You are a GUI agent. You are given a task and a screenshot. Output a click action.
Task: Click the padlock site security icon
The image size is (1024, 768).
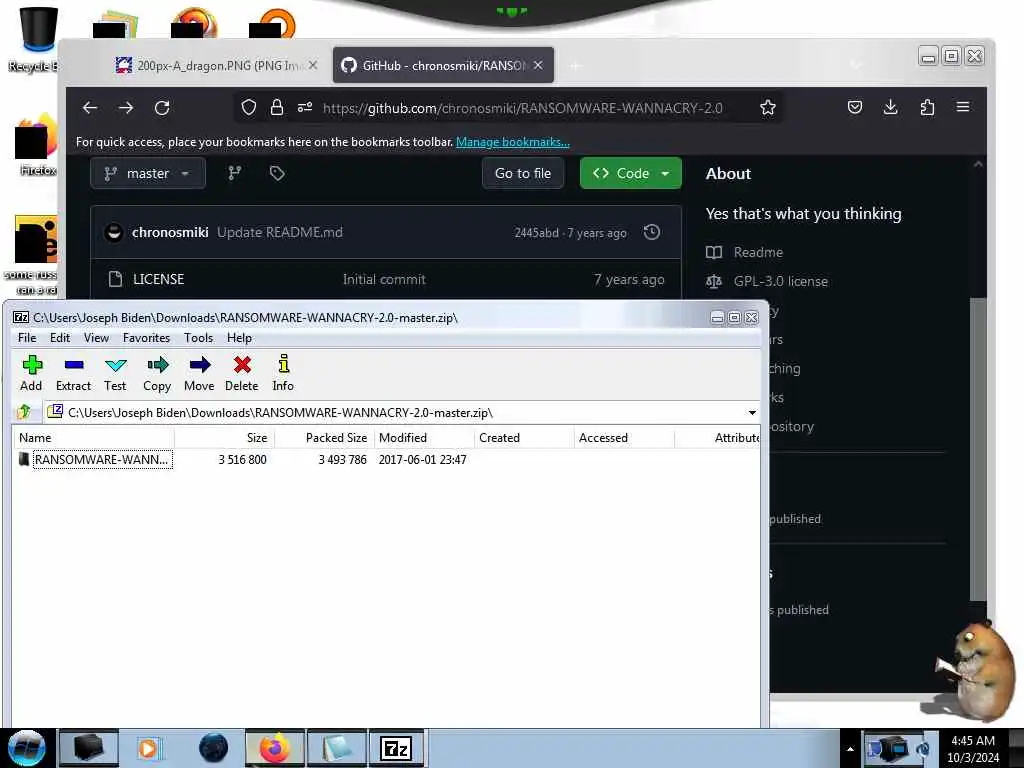coord(277,108)
